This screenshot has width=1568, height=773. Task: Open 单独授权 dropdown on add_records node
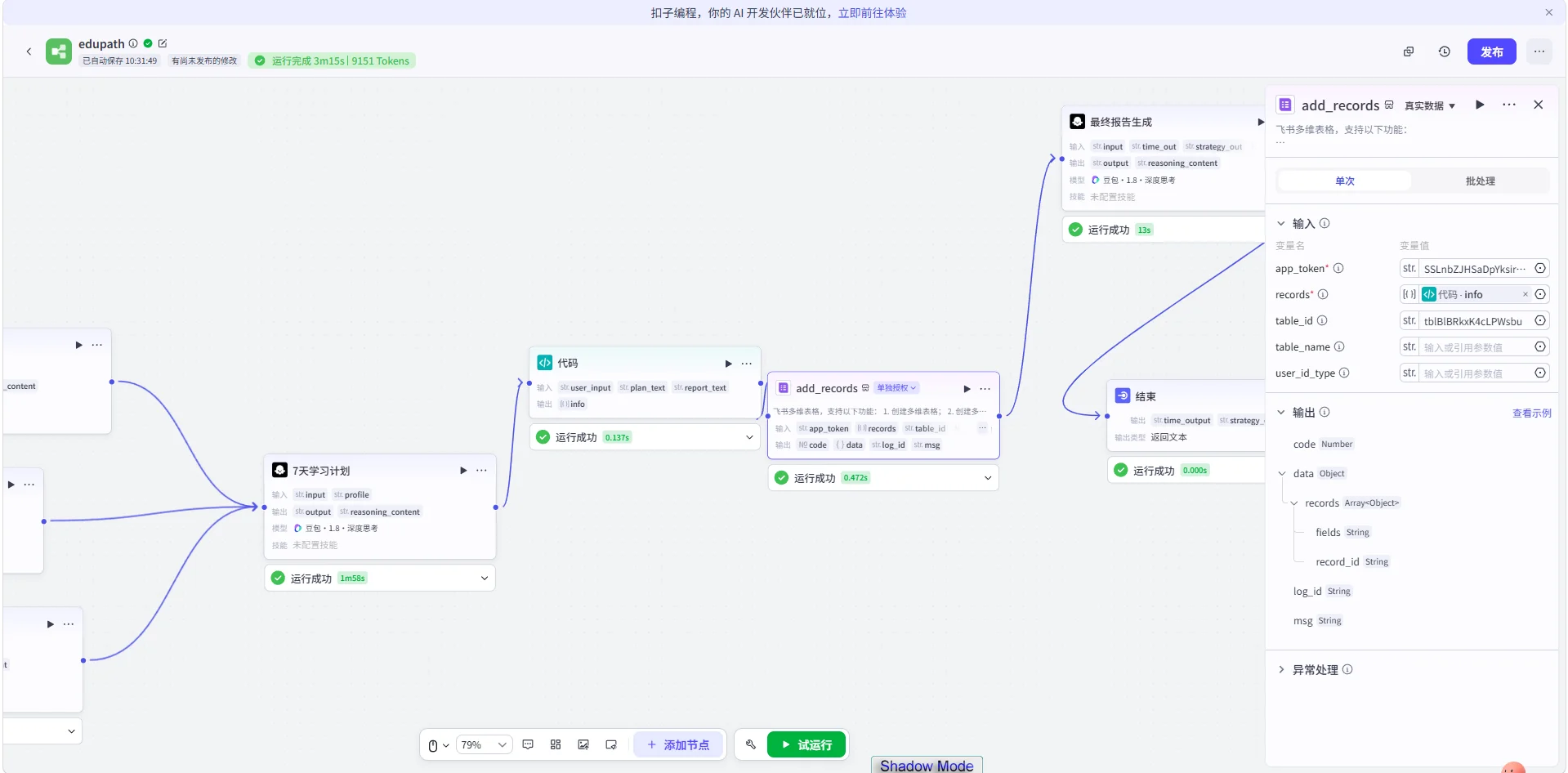(x=896, y=388)
